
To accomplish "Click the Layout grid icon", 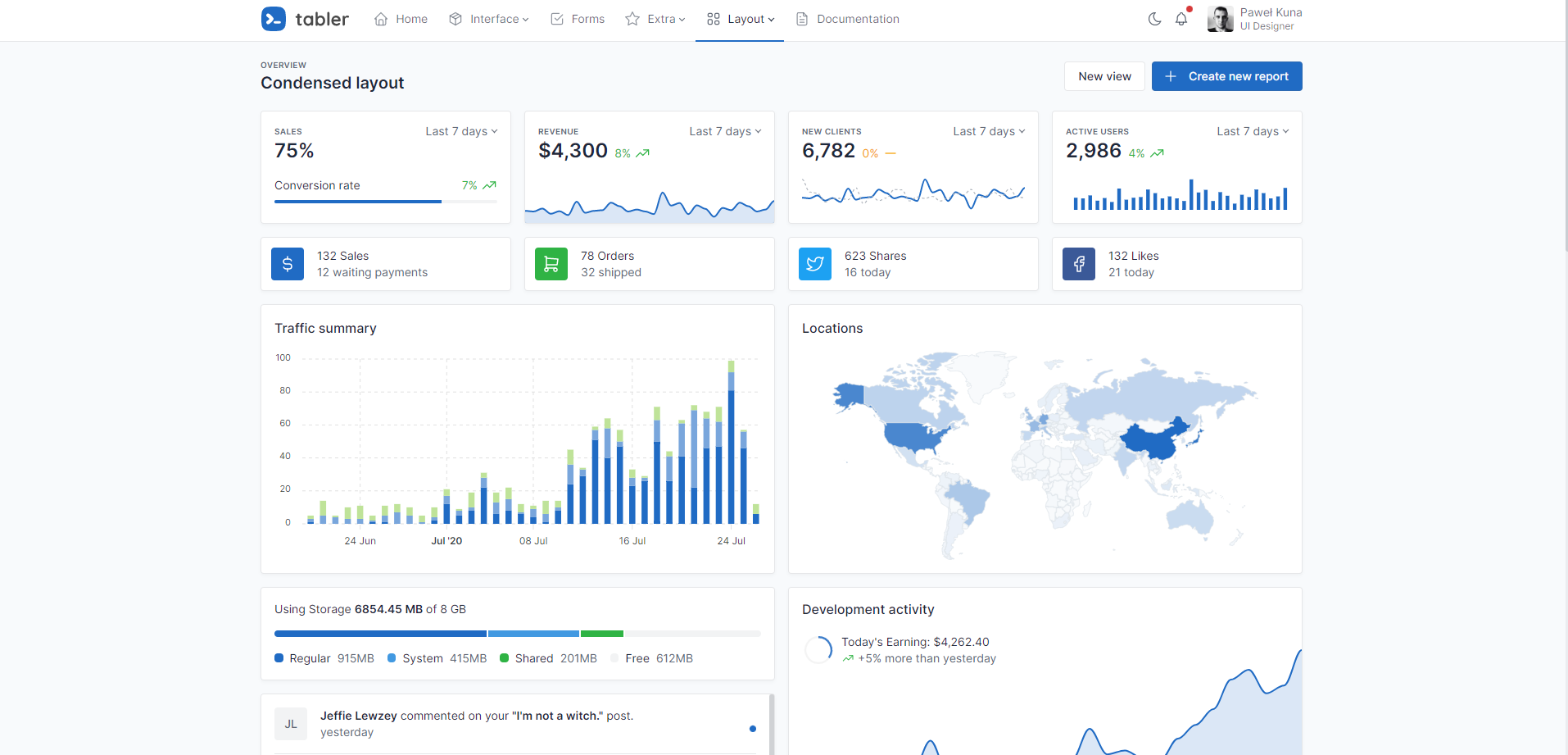I will coord(714,19).
